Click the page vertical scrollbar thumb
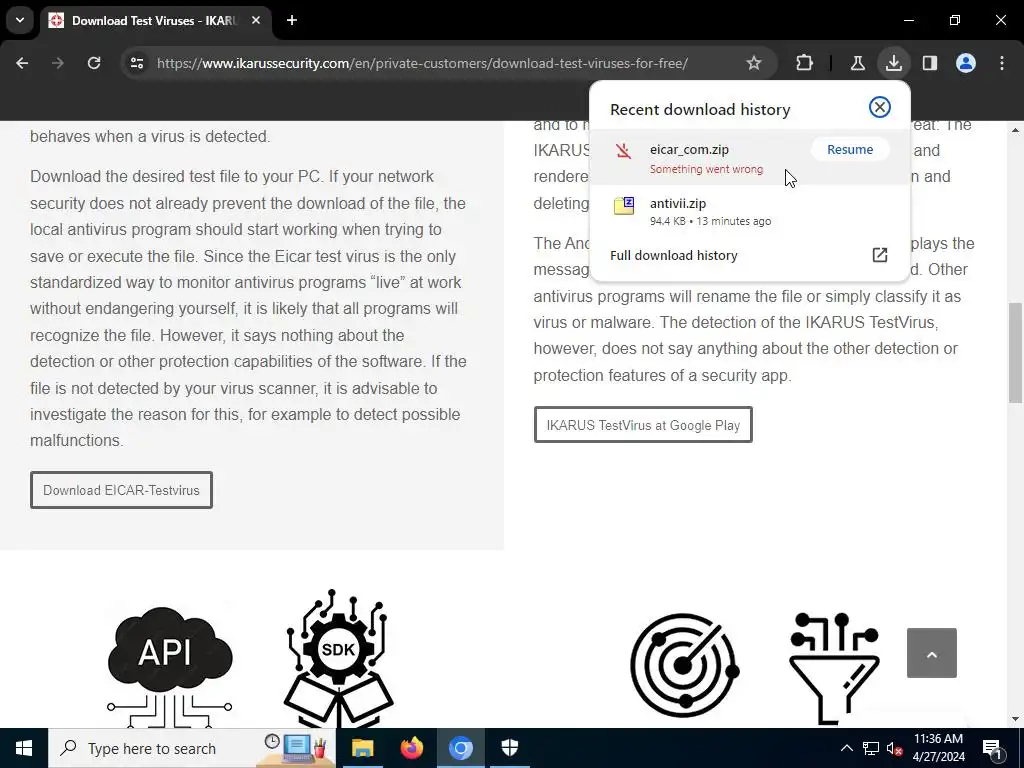Viewport: 1024px width, 768px height. click(x=1016, y=353)
